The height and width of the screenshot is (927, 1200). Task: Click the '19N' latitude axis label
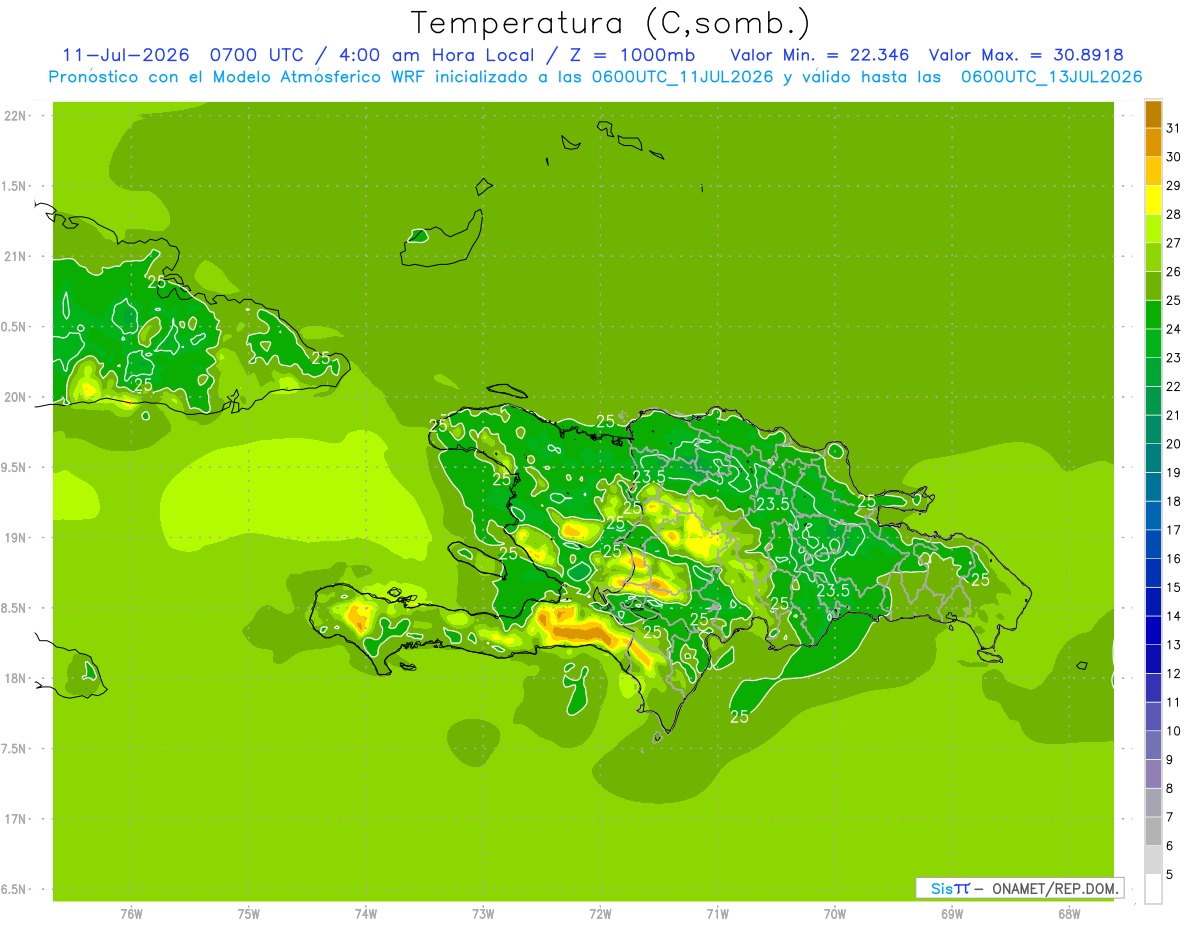pos(16,538)
